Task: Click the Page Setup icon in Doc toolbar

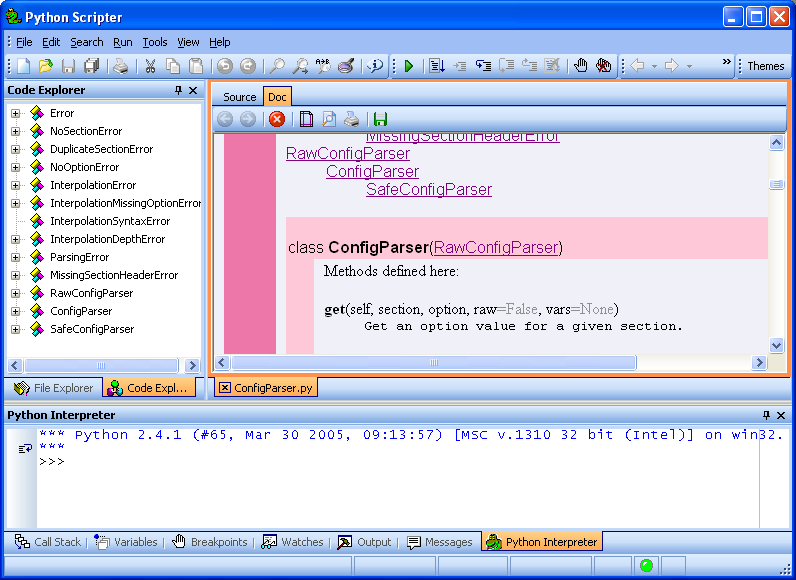Action: [306, 119]
